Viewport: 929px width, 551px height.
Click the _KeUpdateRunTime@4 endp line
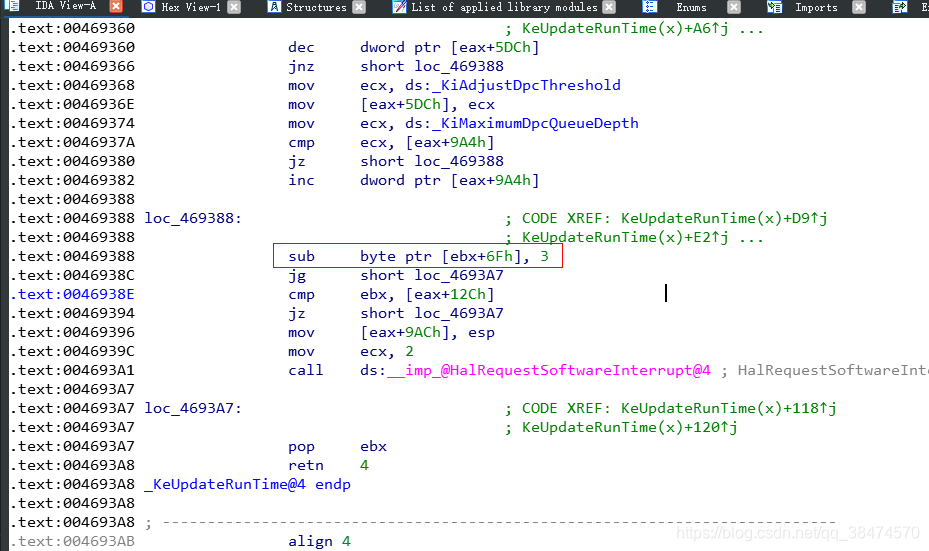pos(248,484)
